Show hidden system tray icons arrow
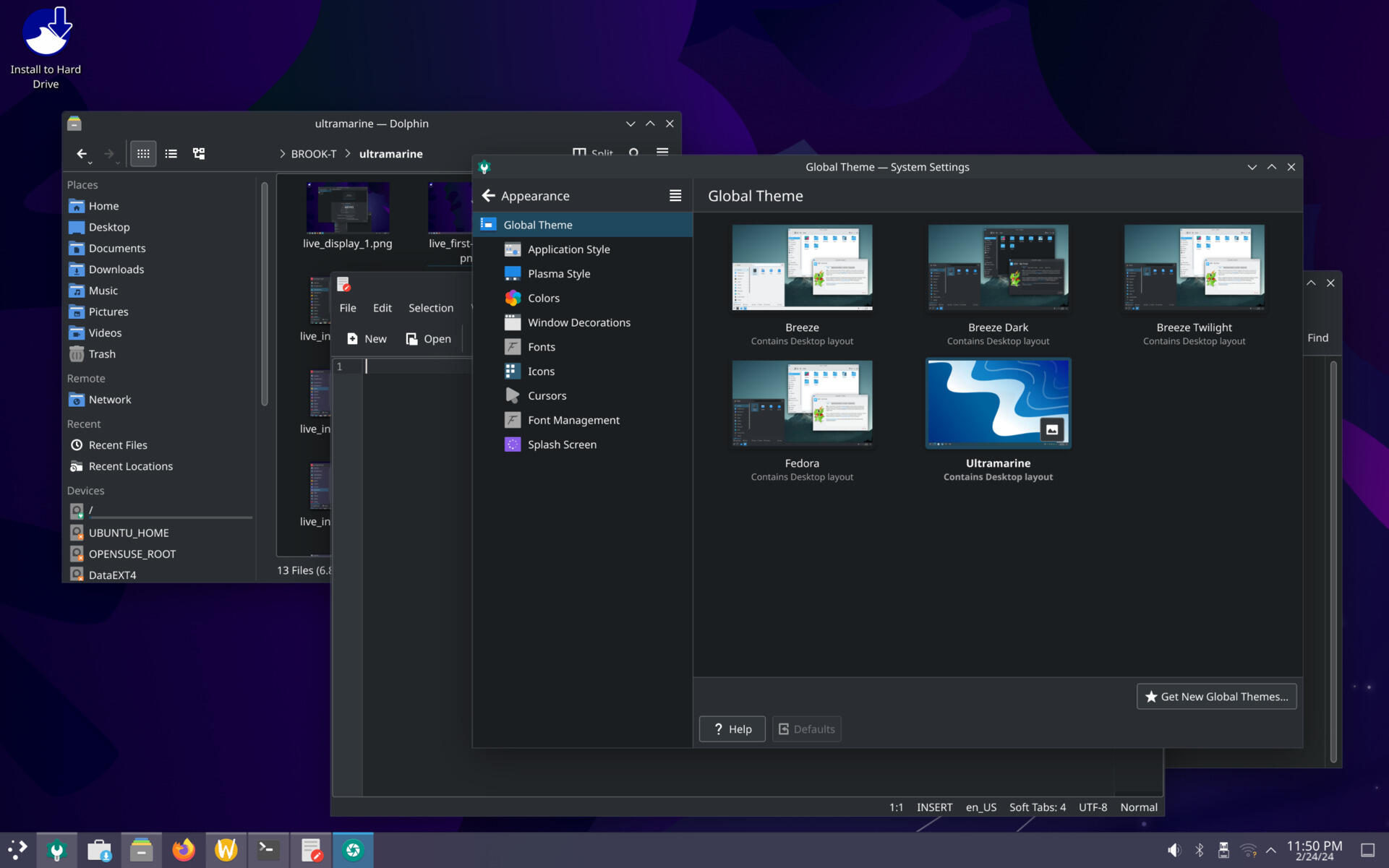The width and height of the screenshot is (1389, 868). pos(1271,851)
